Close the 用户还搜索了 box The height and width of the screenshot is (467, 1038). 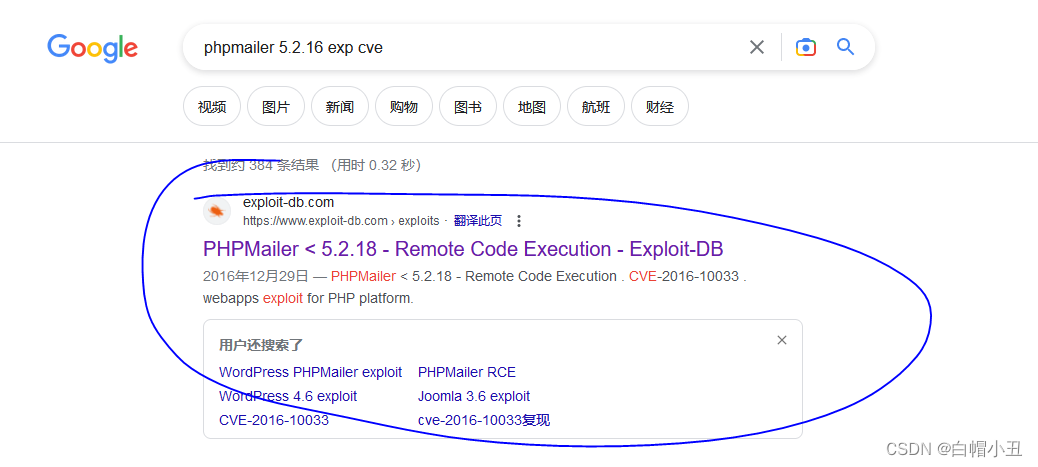point(782,340)
